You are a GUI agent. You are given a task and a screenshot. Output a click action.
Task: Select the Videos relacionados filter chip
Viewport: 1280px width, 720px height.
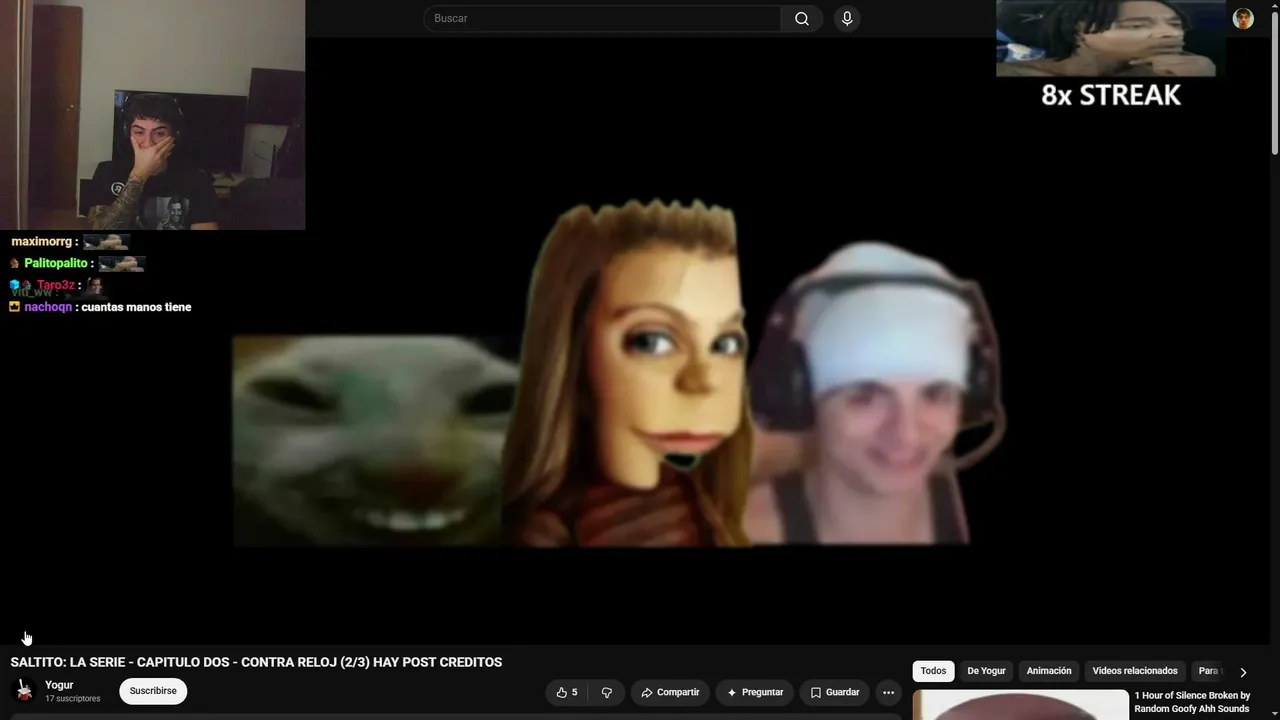[1135, 671]
